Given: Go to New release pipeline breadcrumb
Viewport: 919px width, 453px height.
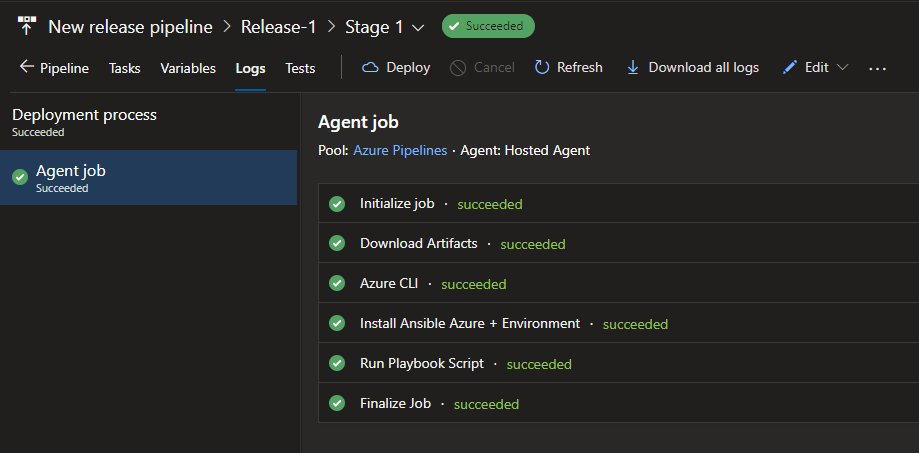Looking at the screenshot, I should pyautogui.click(x=131, y=27).
